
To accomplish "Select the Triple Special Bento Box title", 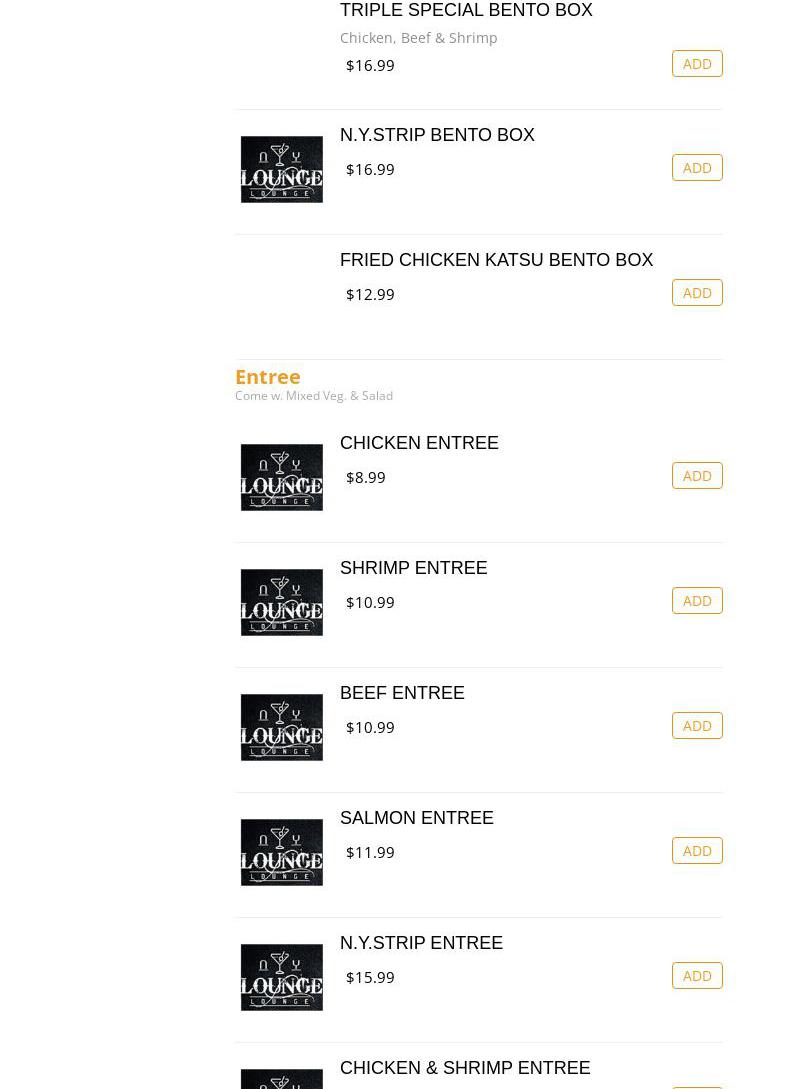I will coord(466,10).
